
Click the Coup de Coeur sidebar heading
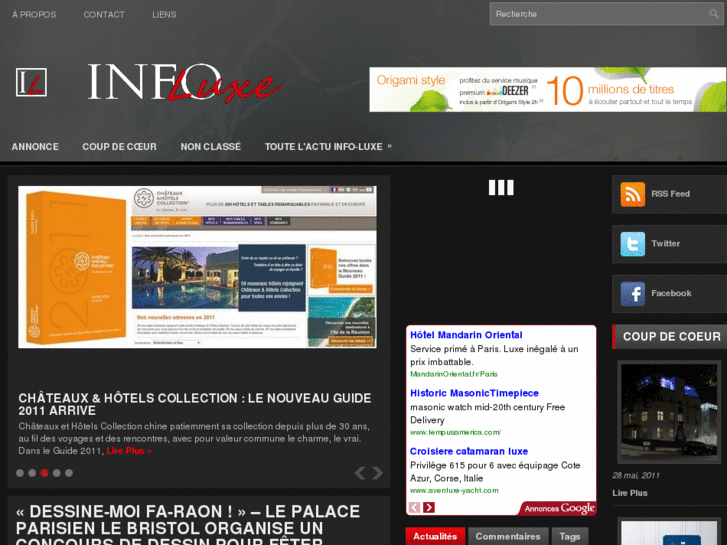click(672, 337)
